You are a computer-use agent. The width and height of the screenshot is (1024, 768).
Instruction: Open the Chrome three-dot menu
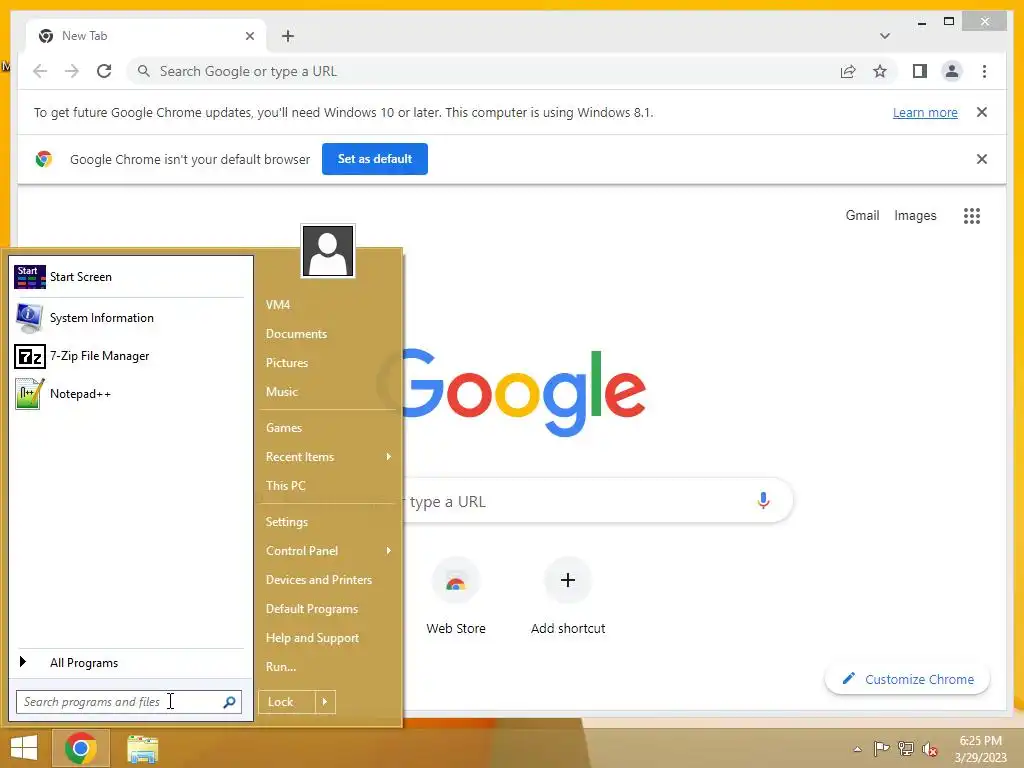tap(984, 71)
